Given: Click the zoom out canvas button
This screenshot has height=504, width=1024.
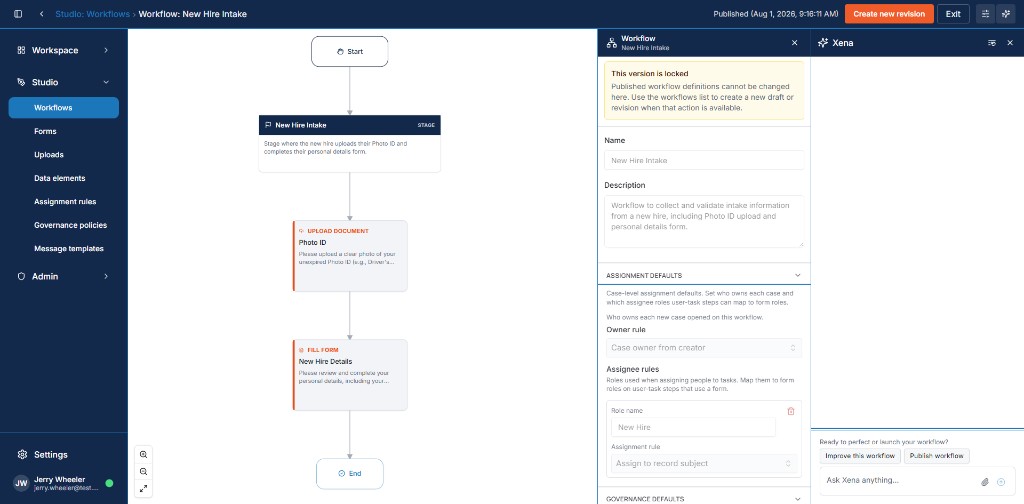Looking at the screenshot, I should pos(144,471).
